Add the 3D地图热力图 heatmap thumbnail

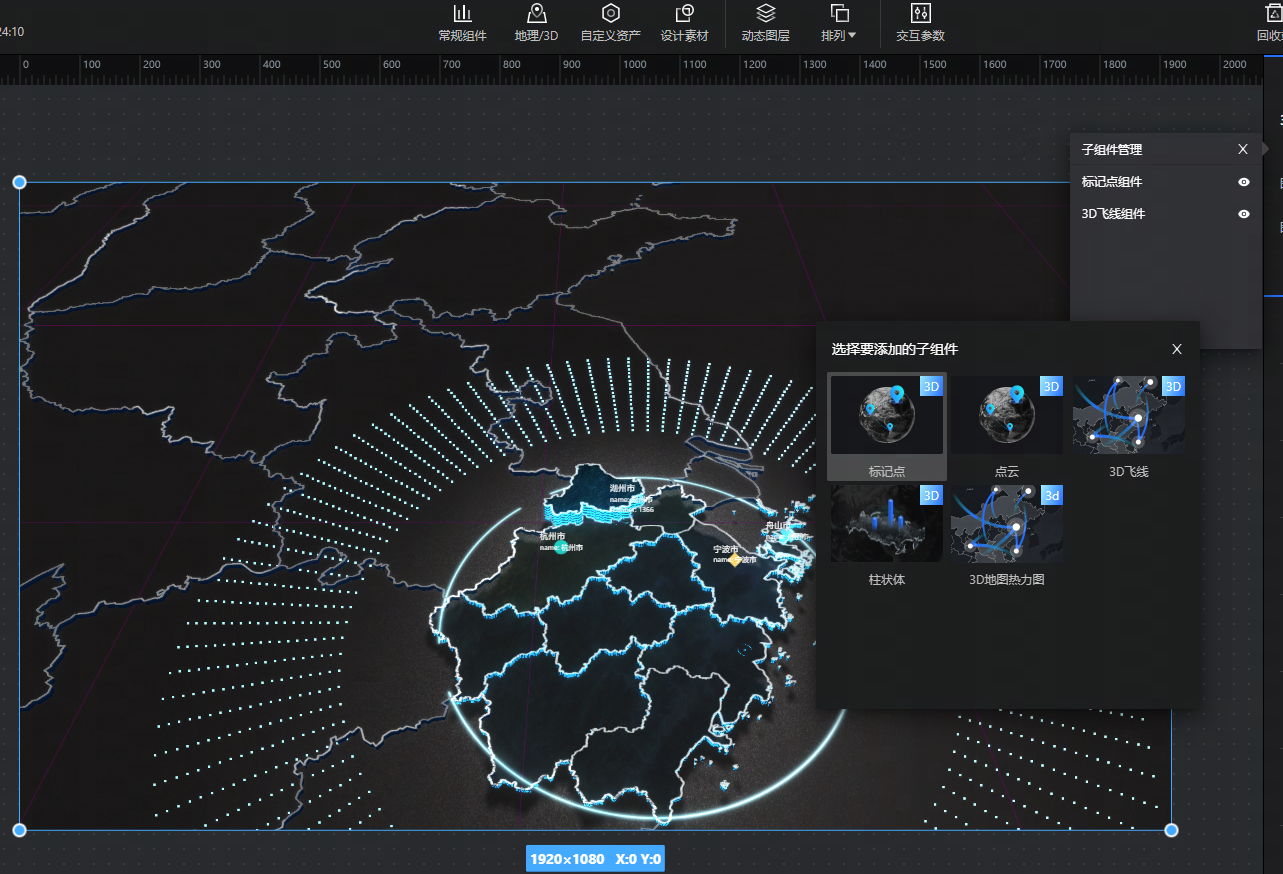1006,524
